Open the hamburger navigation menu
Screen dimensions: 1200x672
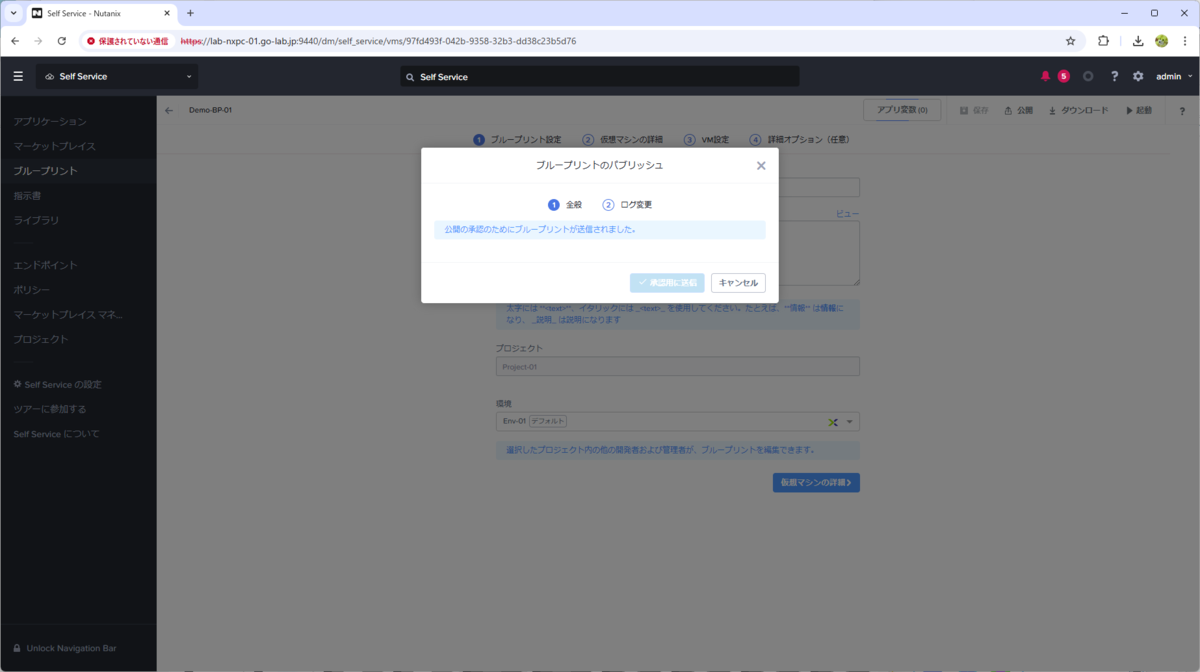click(x=18, y=76)
